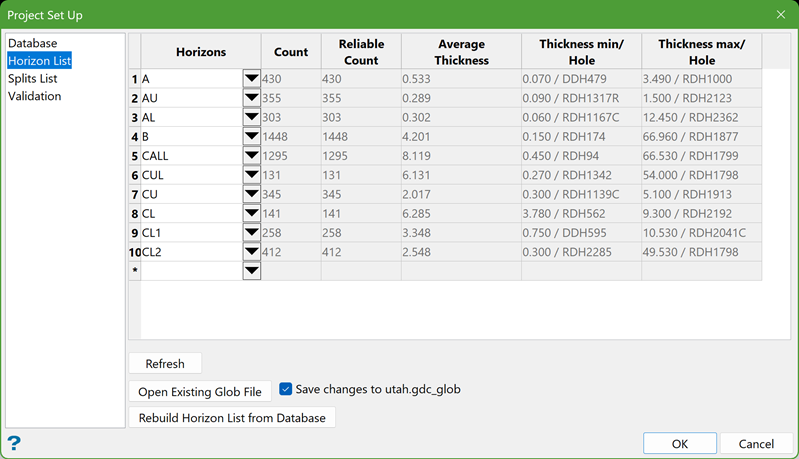This screenshot has width=799, height=459.
Task: Click horizon name cell CALL
Action: click(x=192, y=156)
